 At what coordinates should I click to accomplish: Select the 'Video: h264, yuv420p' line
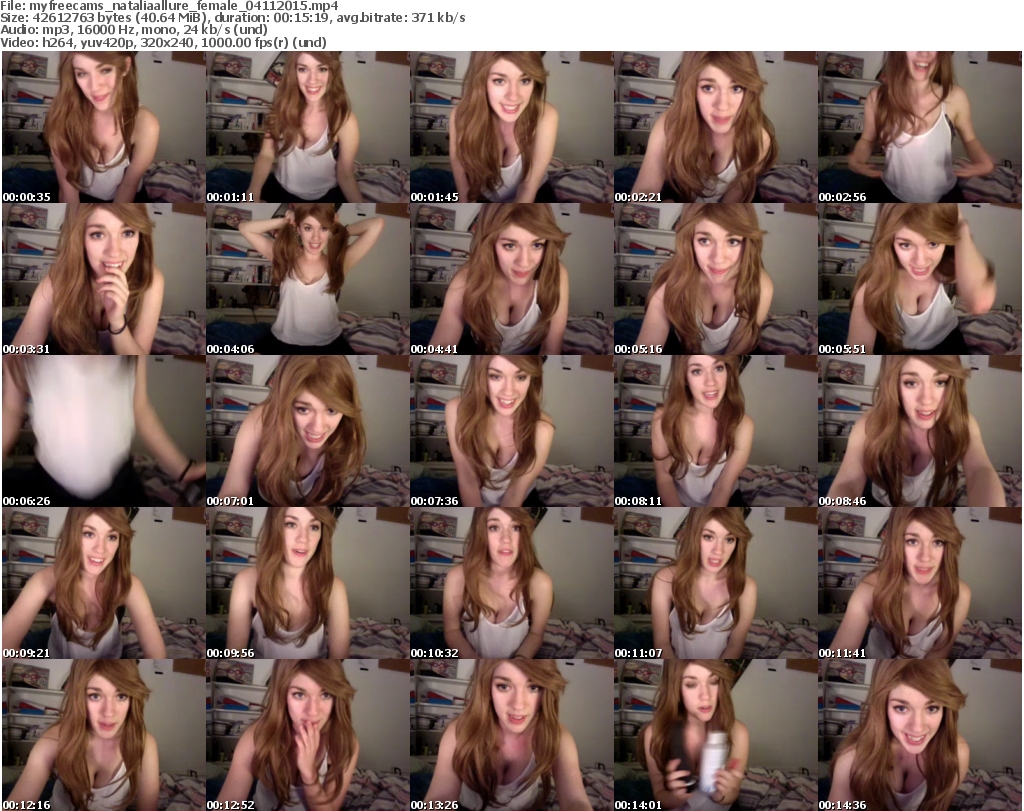163,42
